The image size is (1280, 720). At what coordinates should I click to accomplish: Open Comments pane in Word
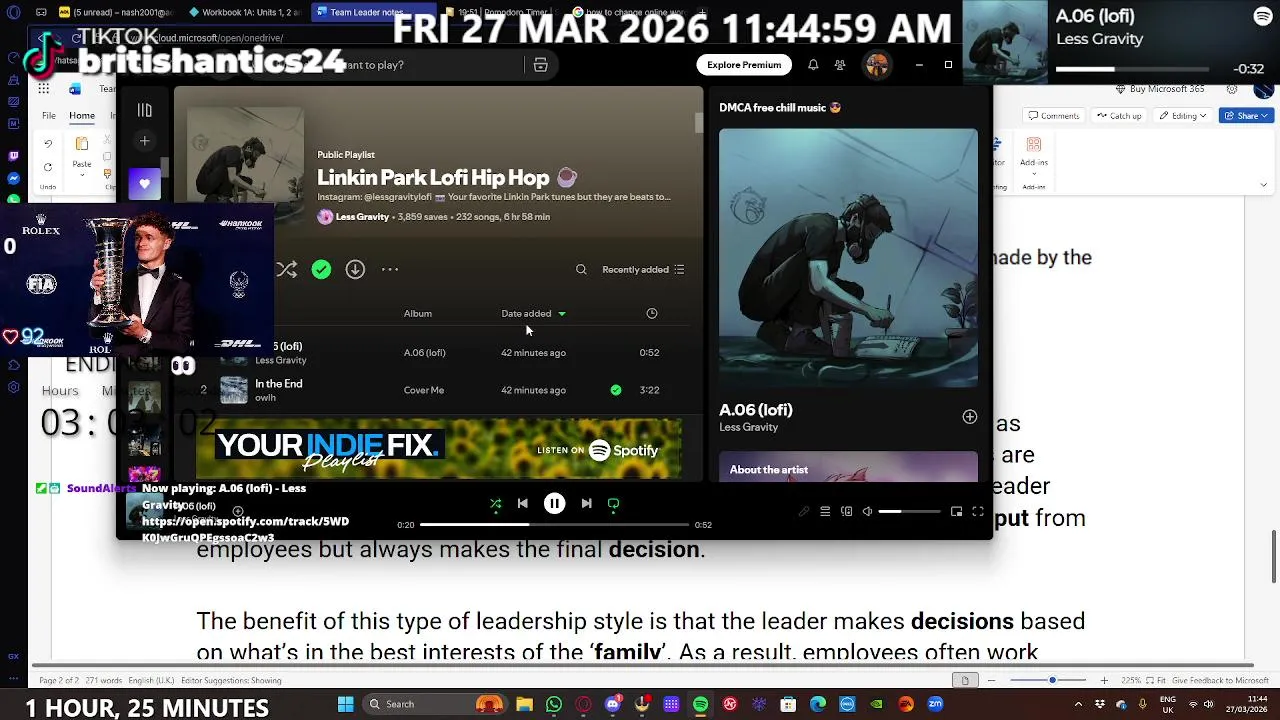1054,116
